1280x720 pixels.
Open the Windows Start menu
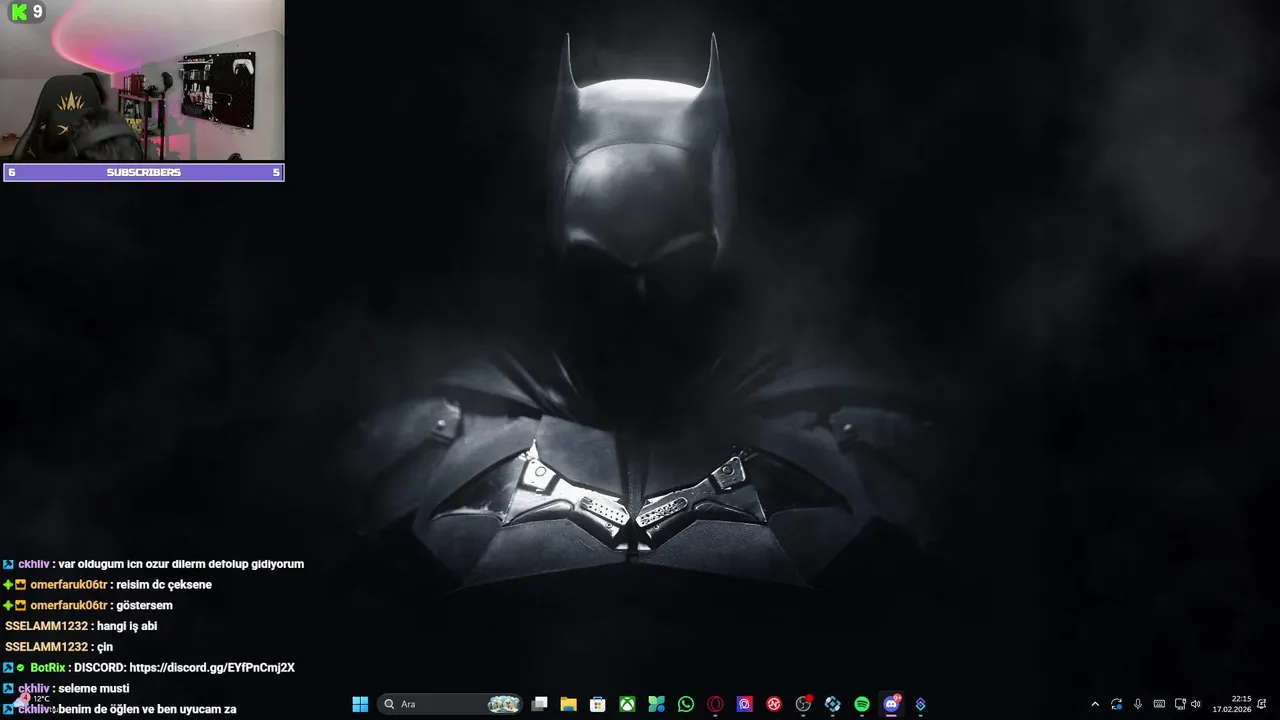(360, 704)
